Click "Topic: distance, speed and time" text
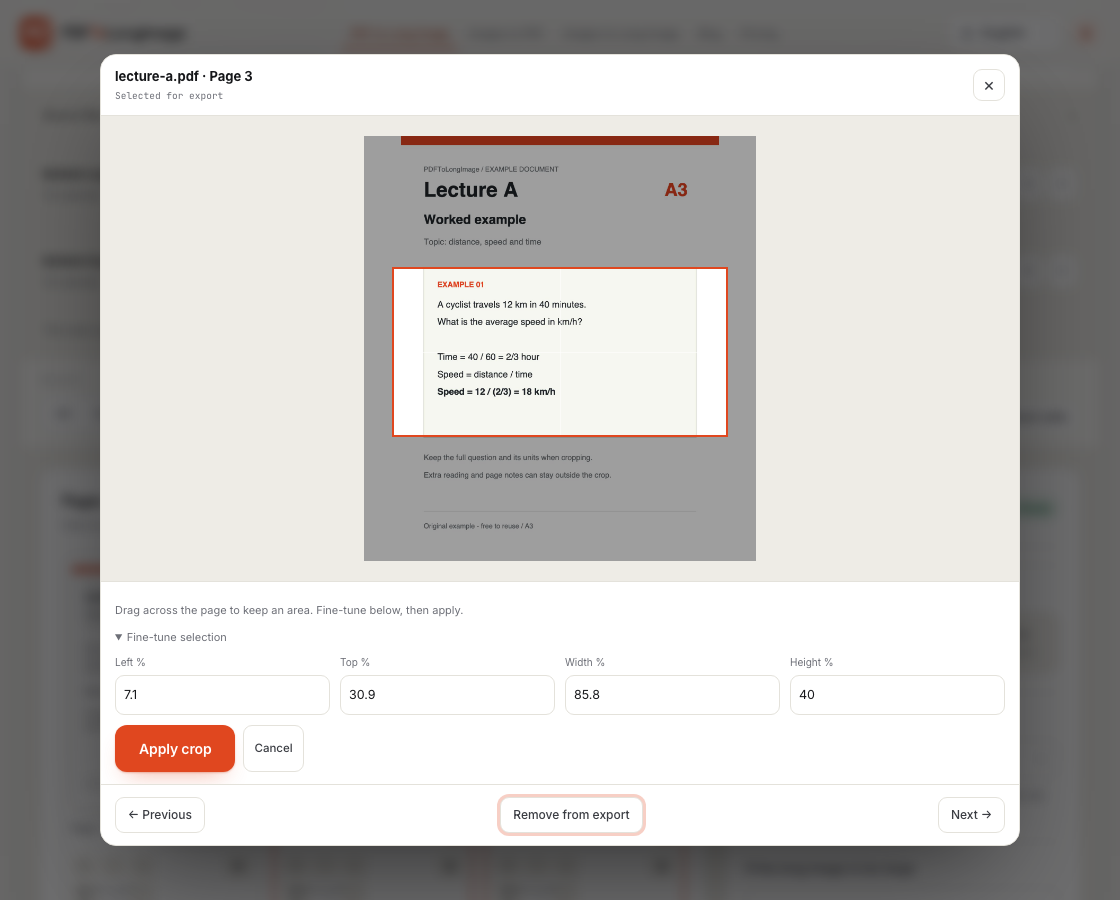The image size is (1120, 900). click(482, 242)
